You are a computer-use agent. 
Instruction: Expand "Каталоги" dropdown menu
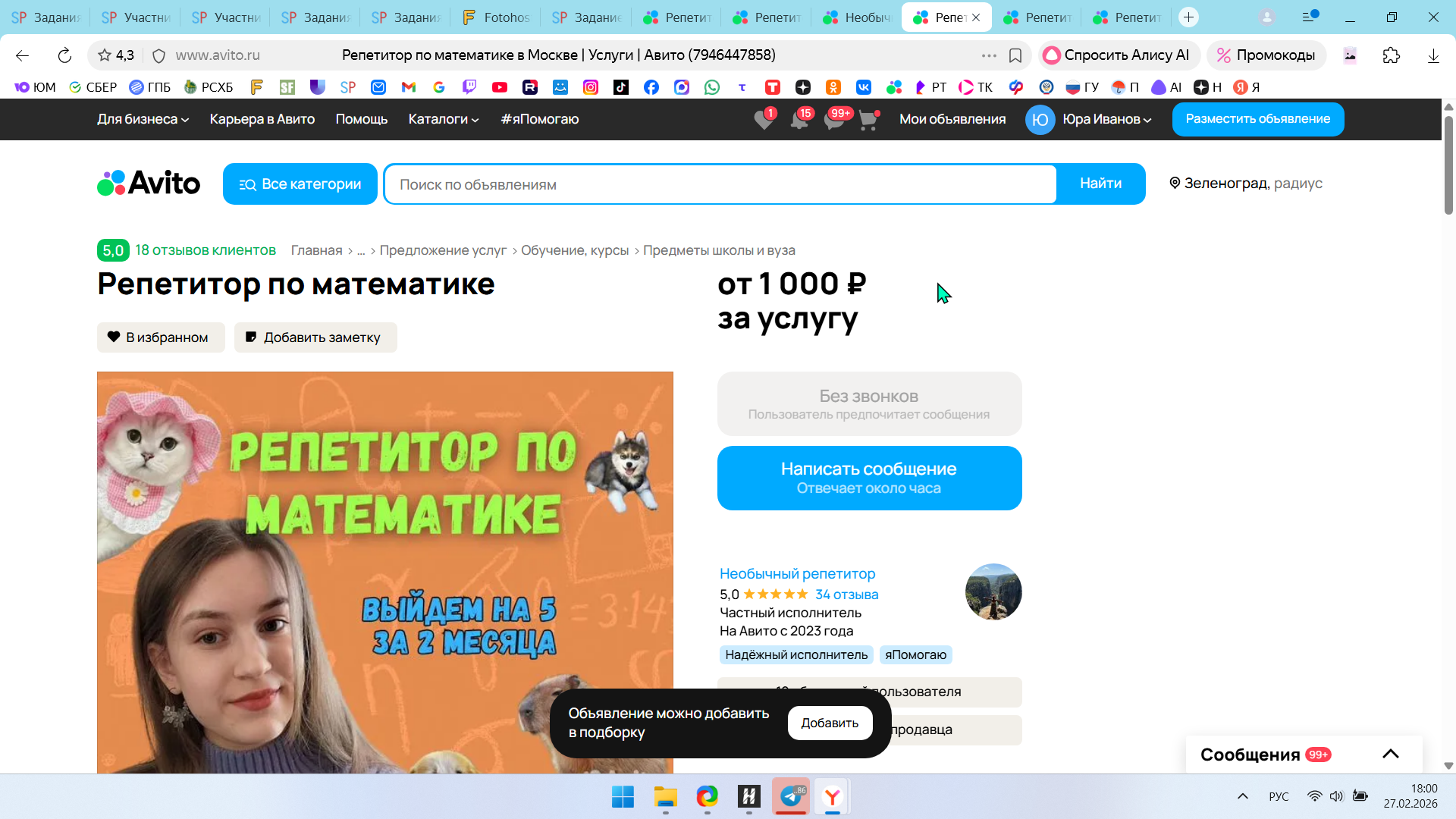[444, 119]
